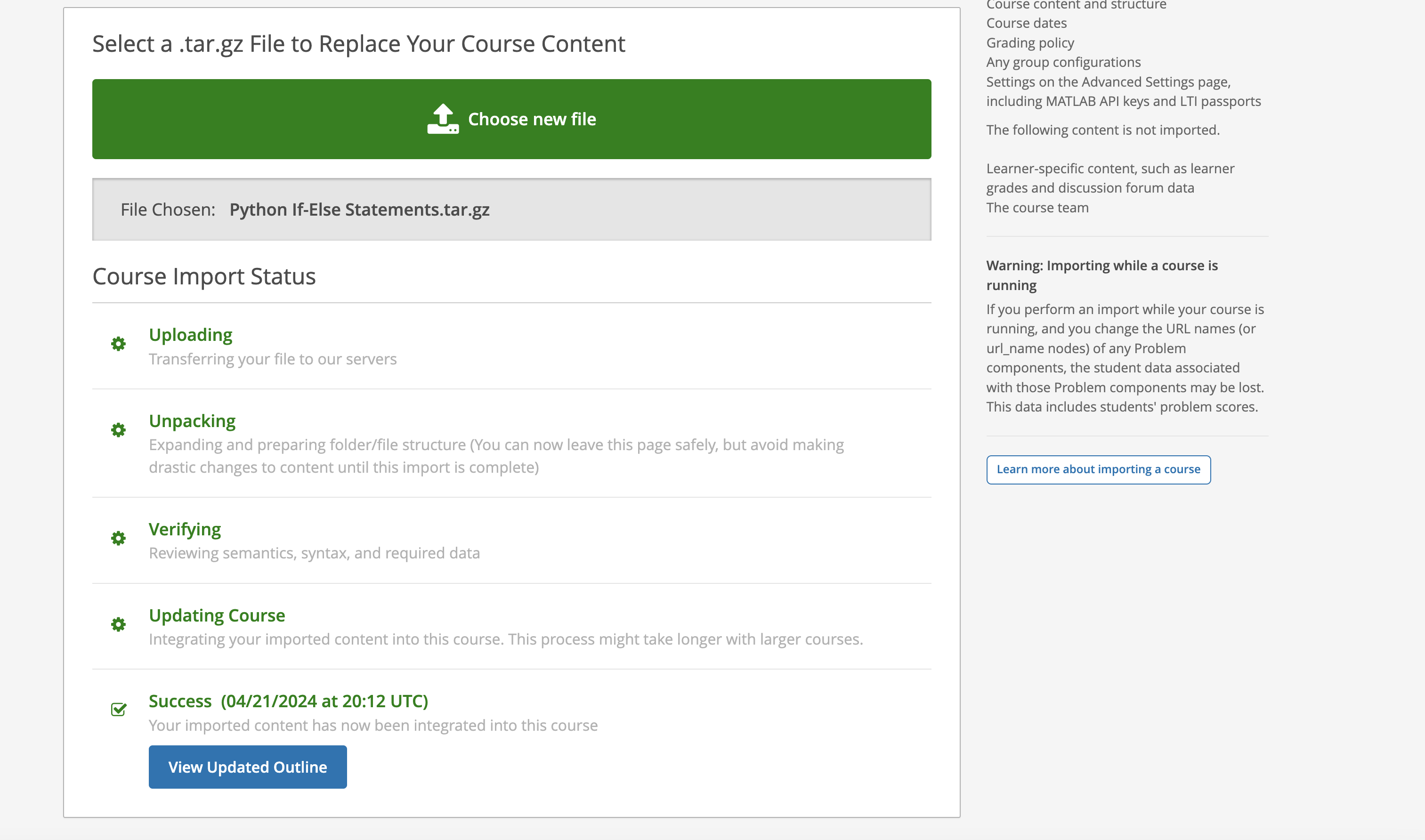This screenshot has width=1425, height=840.
Task: Expand the Course Import Status section
Action: coord(204,275)
